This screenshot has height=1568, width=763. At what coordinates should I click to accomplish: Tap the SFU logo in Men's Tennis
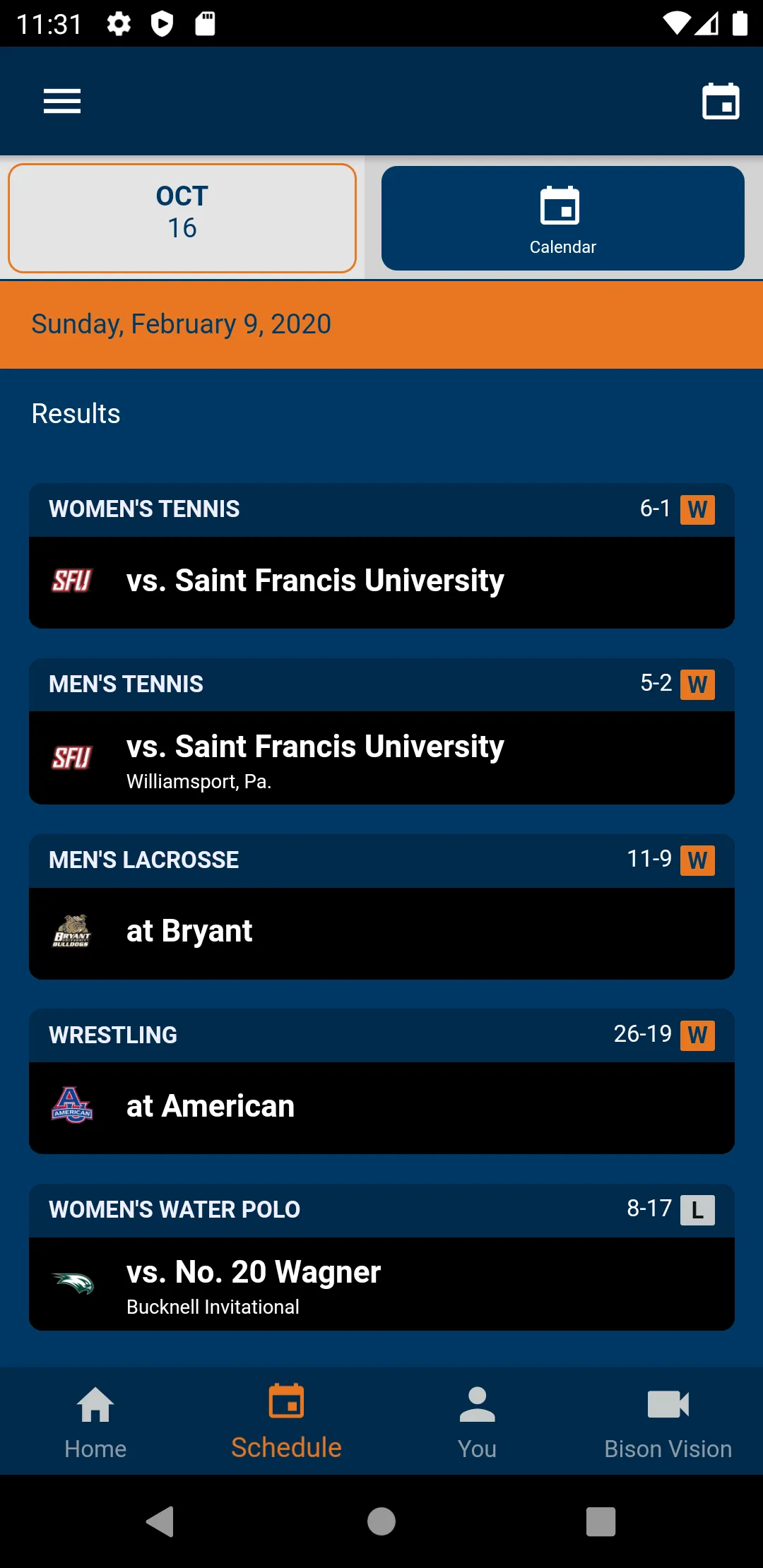(72, 758)
